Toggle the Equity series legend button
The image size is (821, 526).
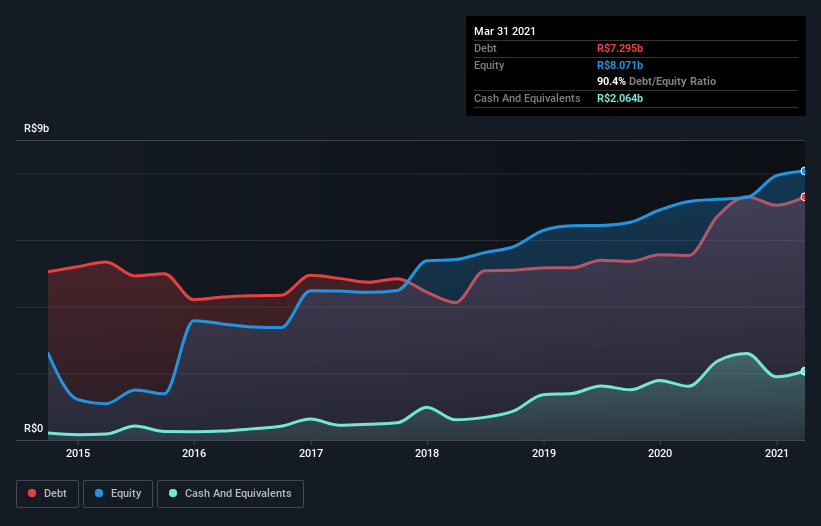coord(118,494)
